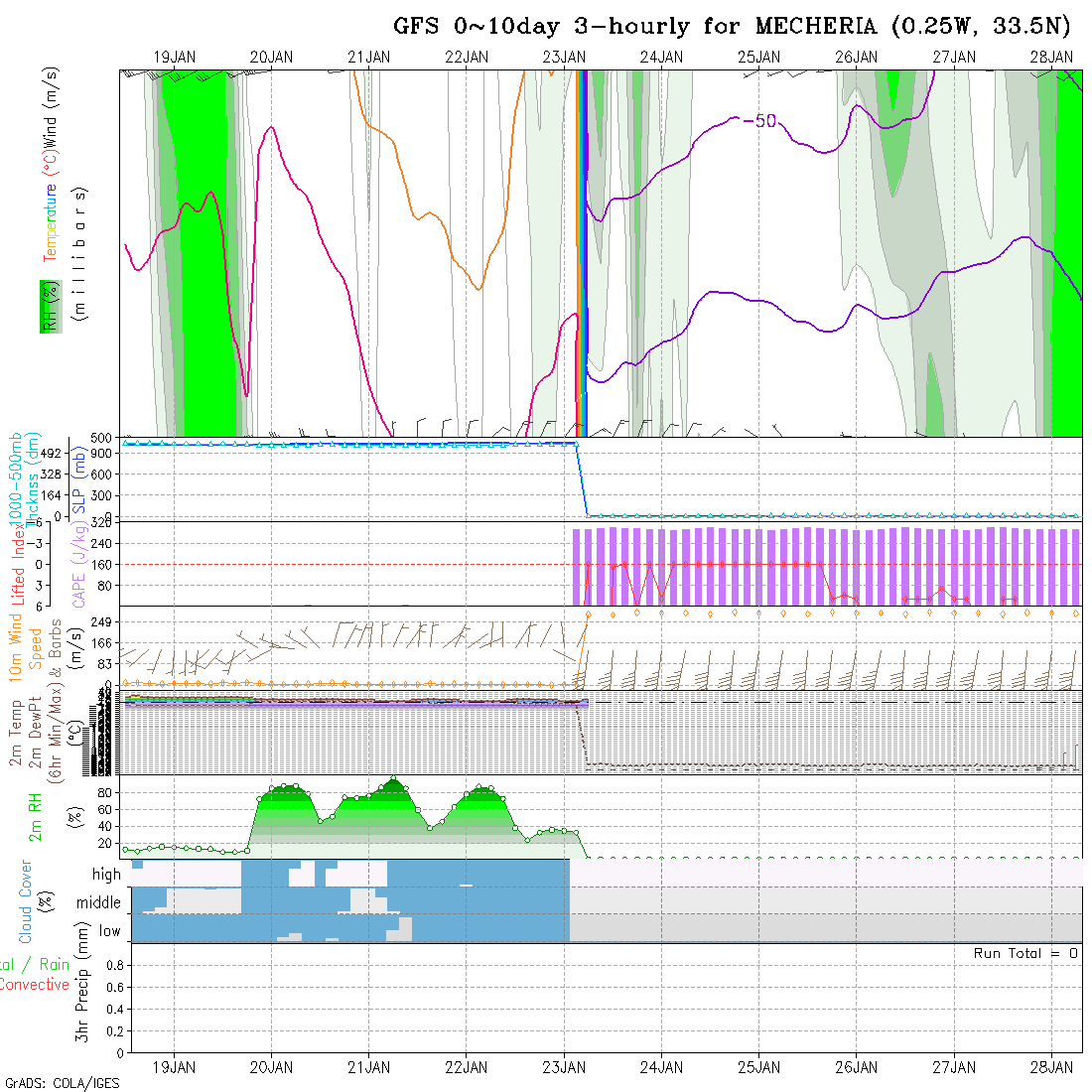Select 23JAN on the bottom date axis
The image size is (1092, 1092).
pos(564,1067)
